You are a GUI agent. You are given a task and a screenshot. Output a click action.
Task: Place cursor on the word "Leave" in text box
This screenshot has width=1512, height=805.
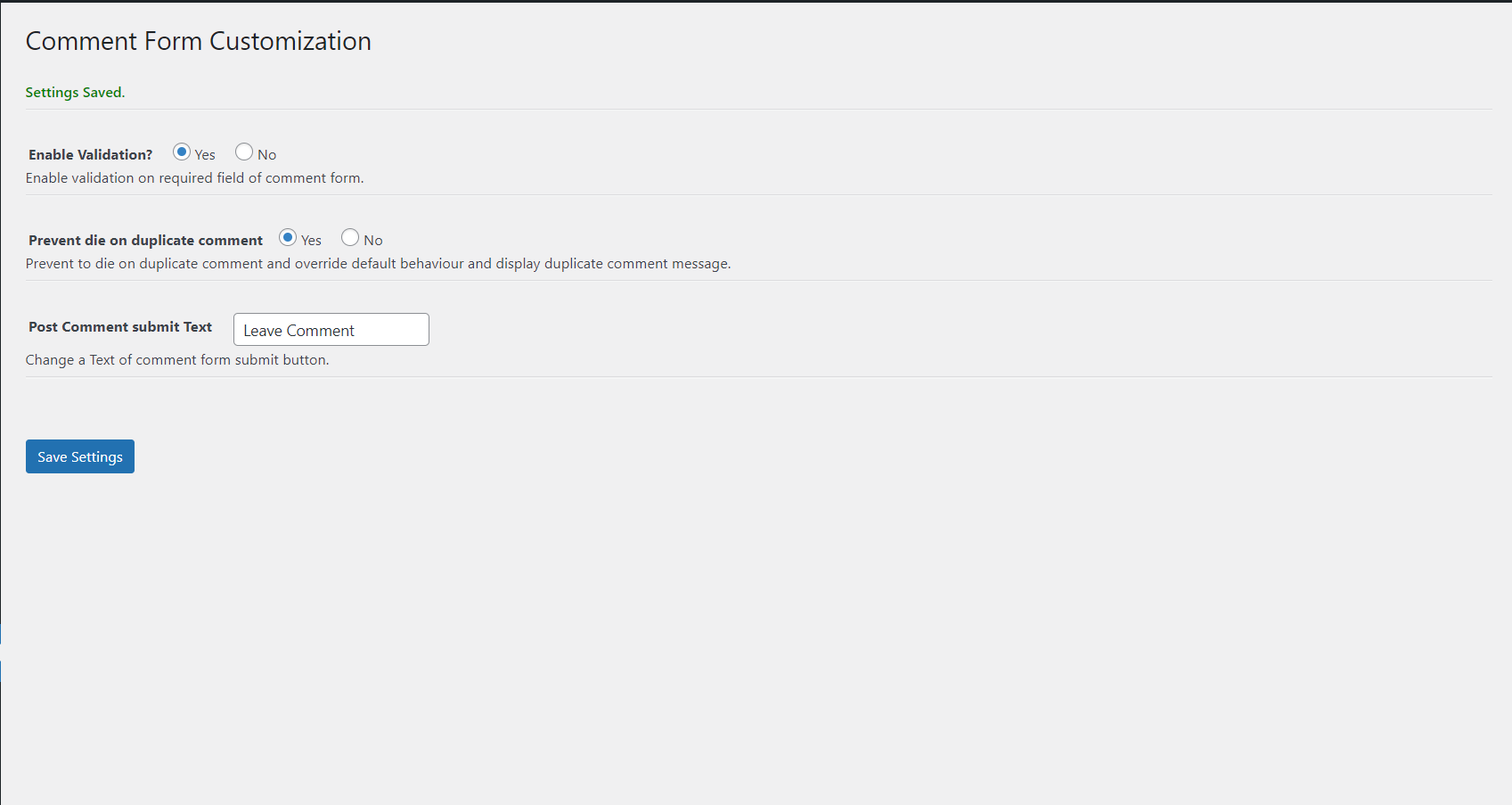pyautogui.click(x=263, y=331)
